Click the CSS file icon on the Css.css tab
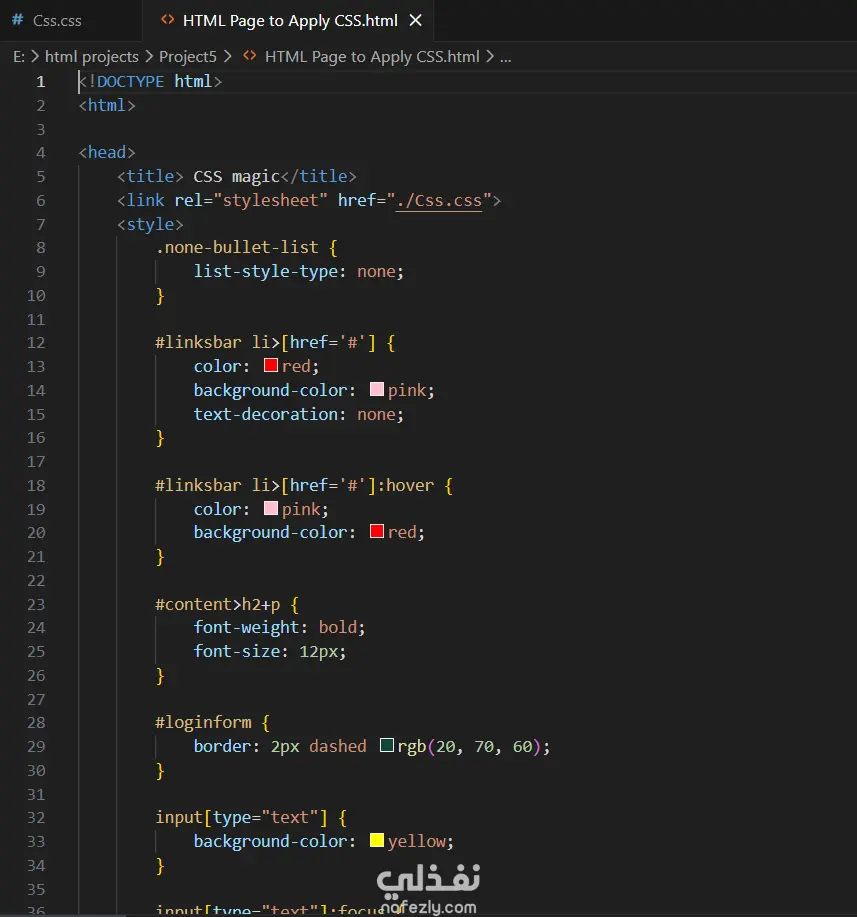This screenshot has height=917, width=857. (17, 19)
